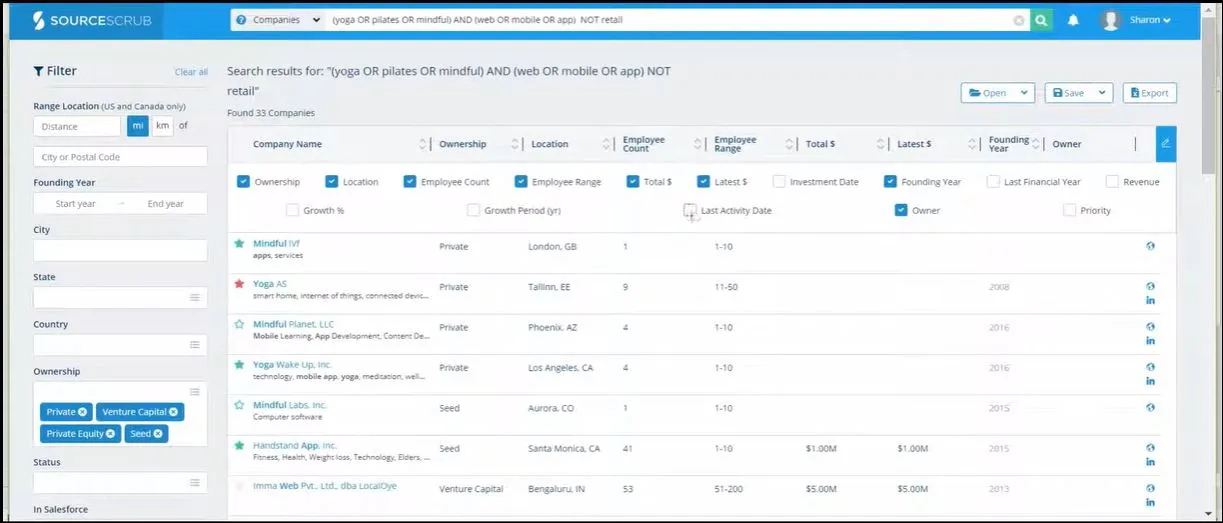Enable the Last Financial Year checkbox

993,182
